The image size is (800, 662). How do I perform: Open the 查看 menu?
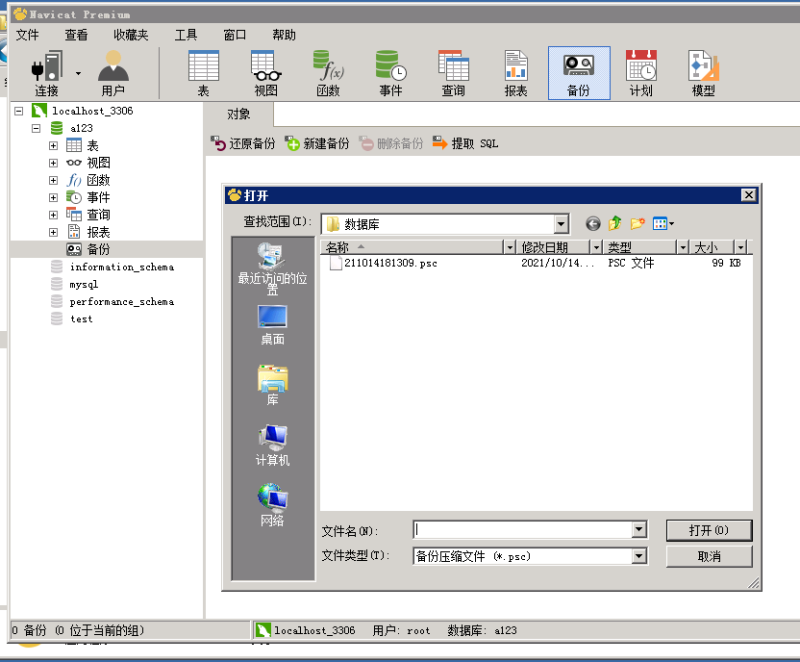[76, 35]
